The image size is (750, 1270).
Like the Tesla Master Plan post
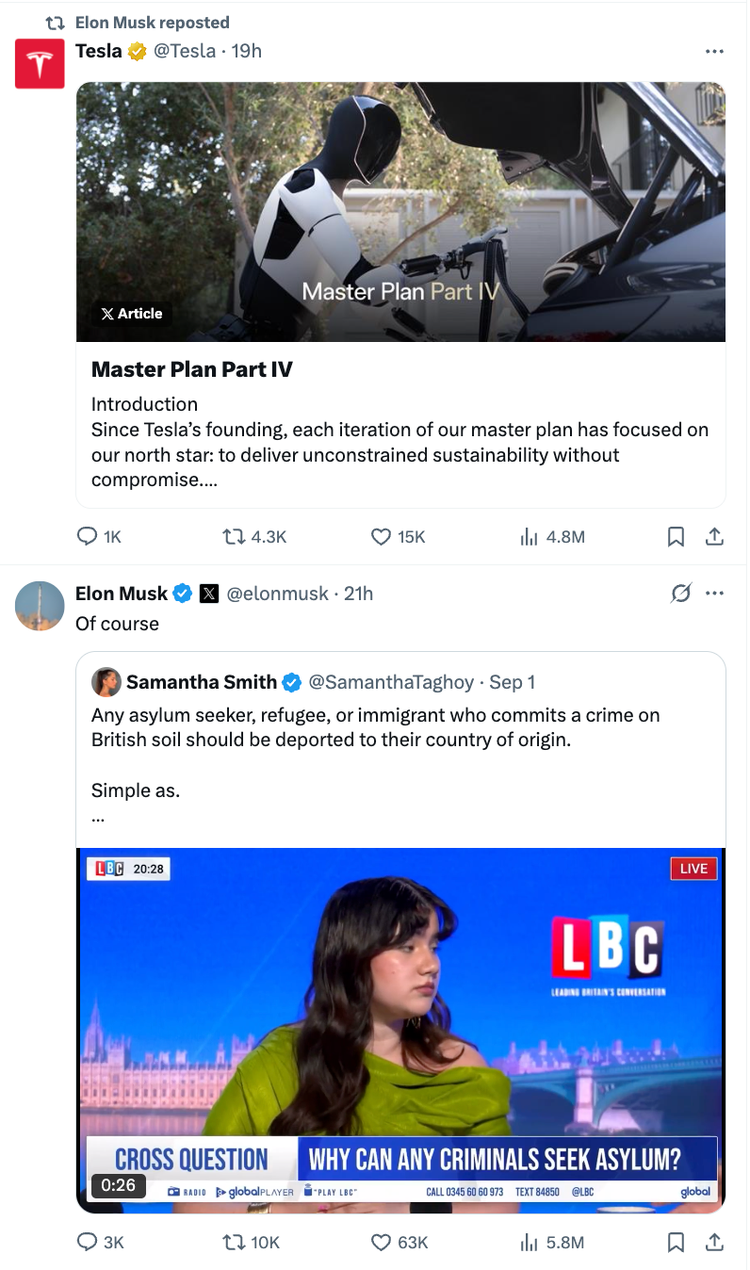click(x=381, y=537)
